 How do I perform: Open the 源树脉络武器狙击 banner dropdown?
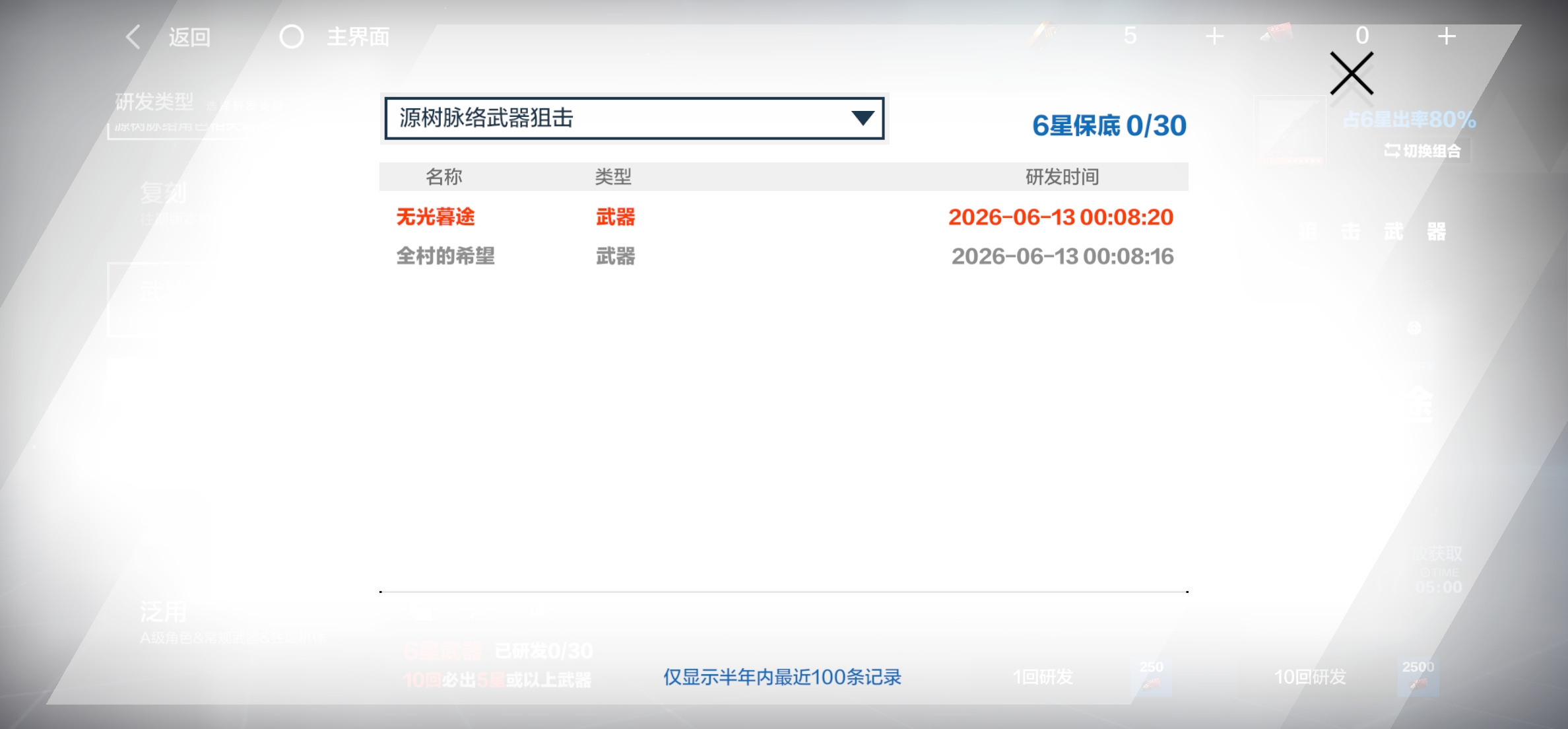tap(634, 118)
